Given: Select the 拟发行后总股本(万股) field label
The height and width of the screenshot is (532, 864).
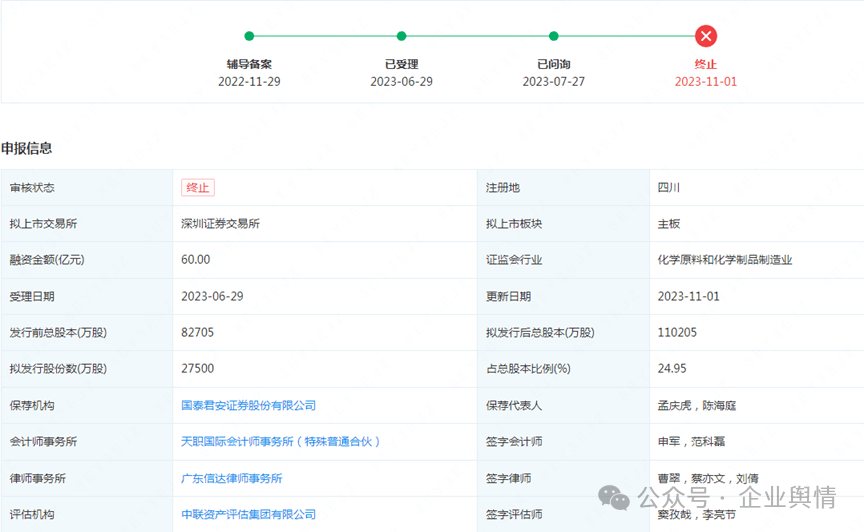Looking at the screenshot, I should tap(540, 332).
